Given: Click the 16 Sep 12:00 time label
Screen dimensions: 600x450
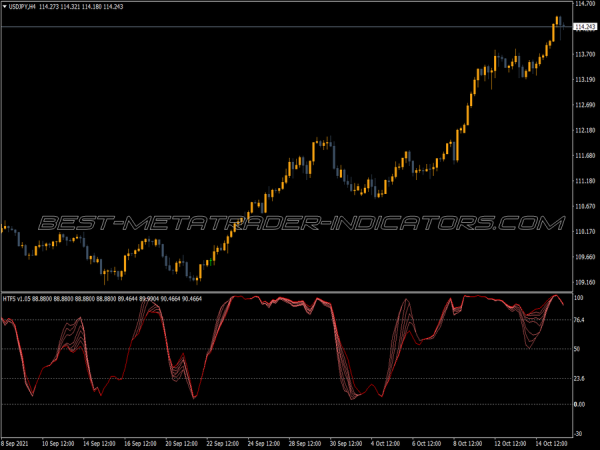Looking at the screenshot, I should coord(140,444).
